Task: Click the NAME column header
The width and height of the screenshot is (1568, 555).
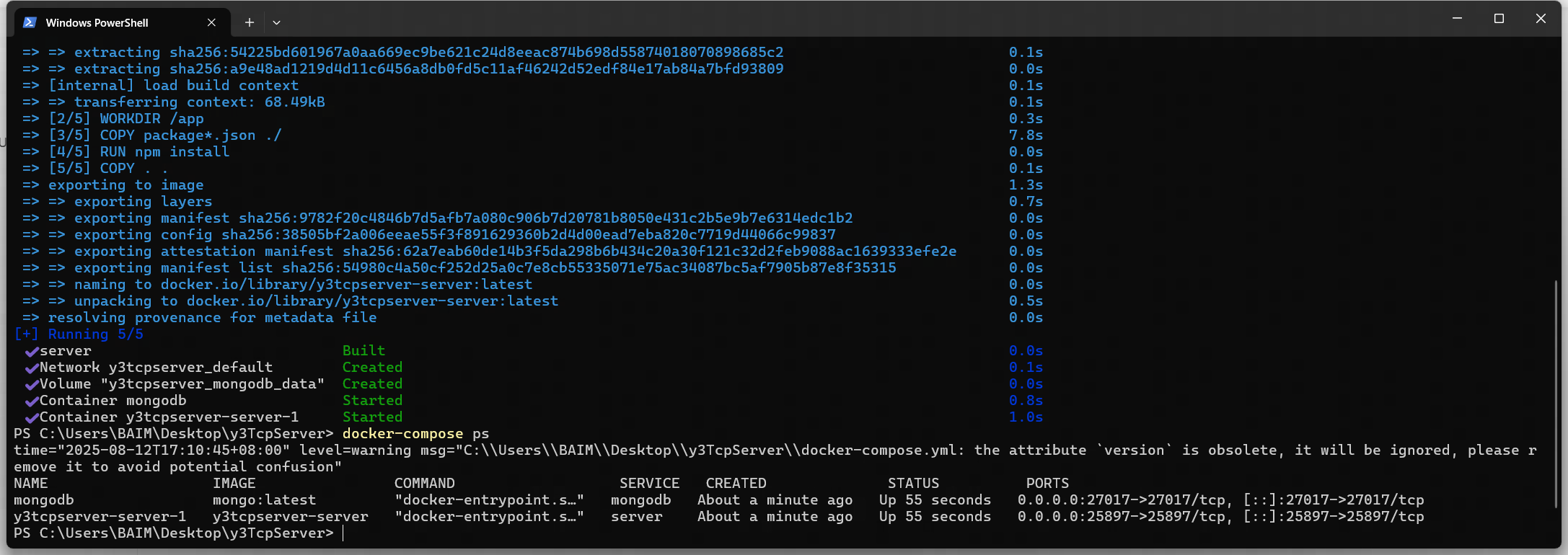Action: [x=31, y=484]
